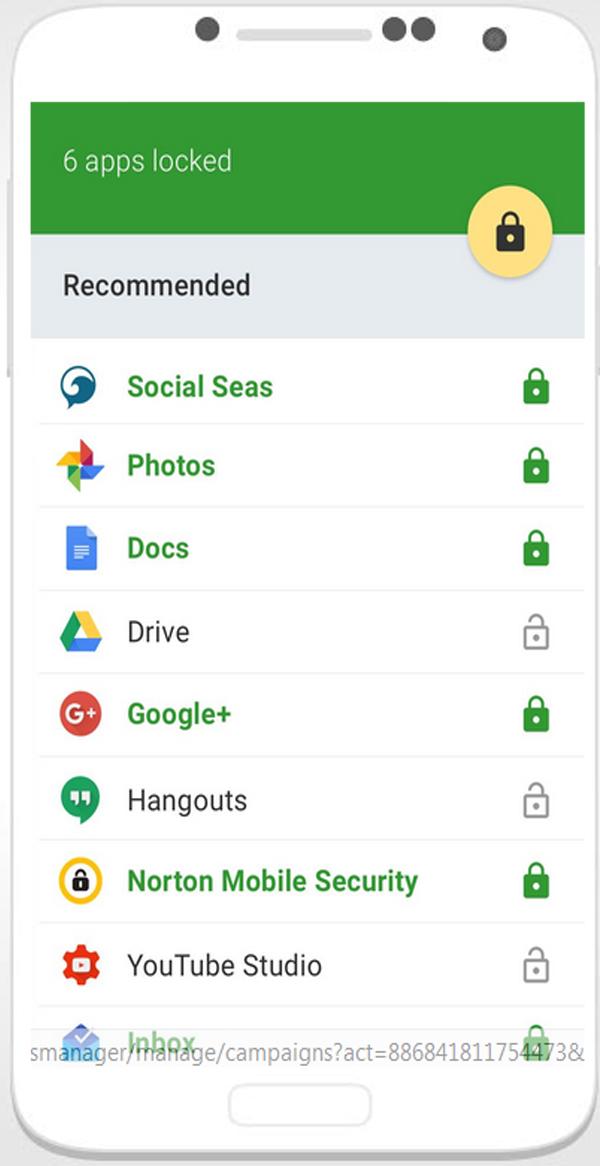Lock the YouTube Studio app
Screen dimensions: 600x1166
[x=536, y=965]
